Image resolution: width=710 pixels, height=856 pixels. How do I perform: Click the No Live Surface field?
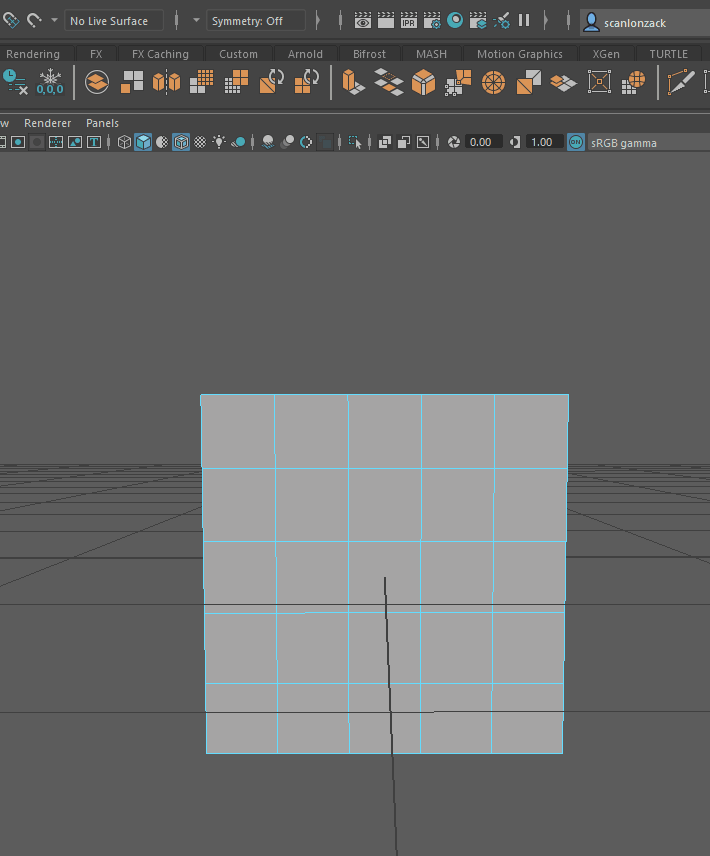coord(114,21)
